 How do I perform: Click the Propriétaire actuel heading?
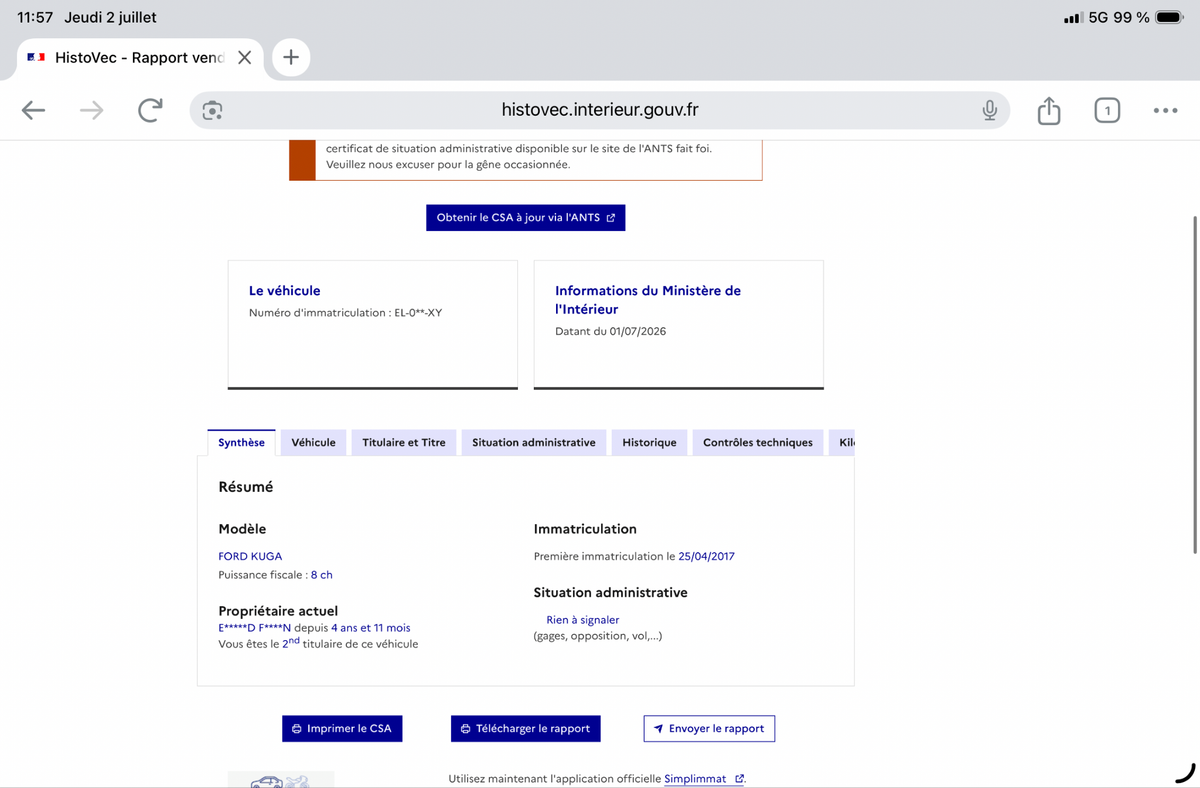(278, 611)
